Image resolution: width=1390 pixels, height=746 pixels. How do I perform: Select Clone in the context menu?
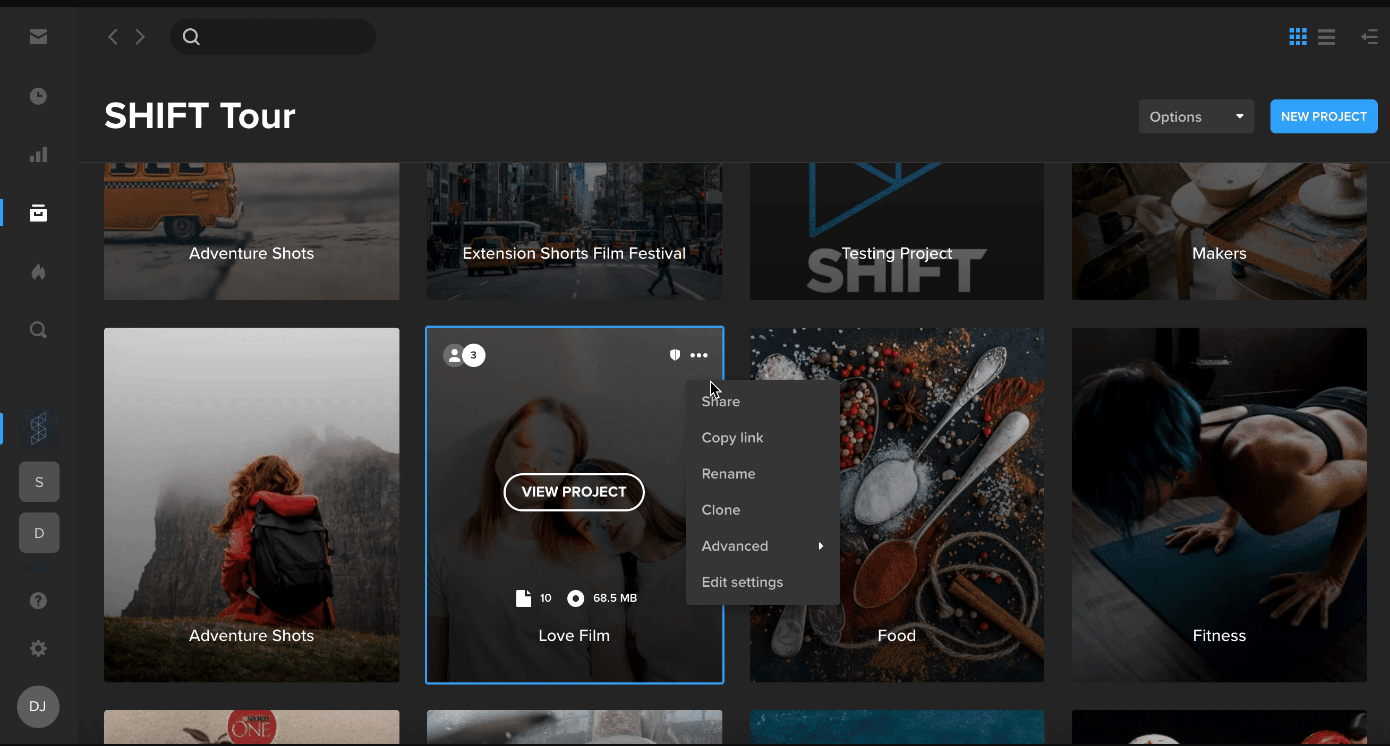tap(721, 509)
